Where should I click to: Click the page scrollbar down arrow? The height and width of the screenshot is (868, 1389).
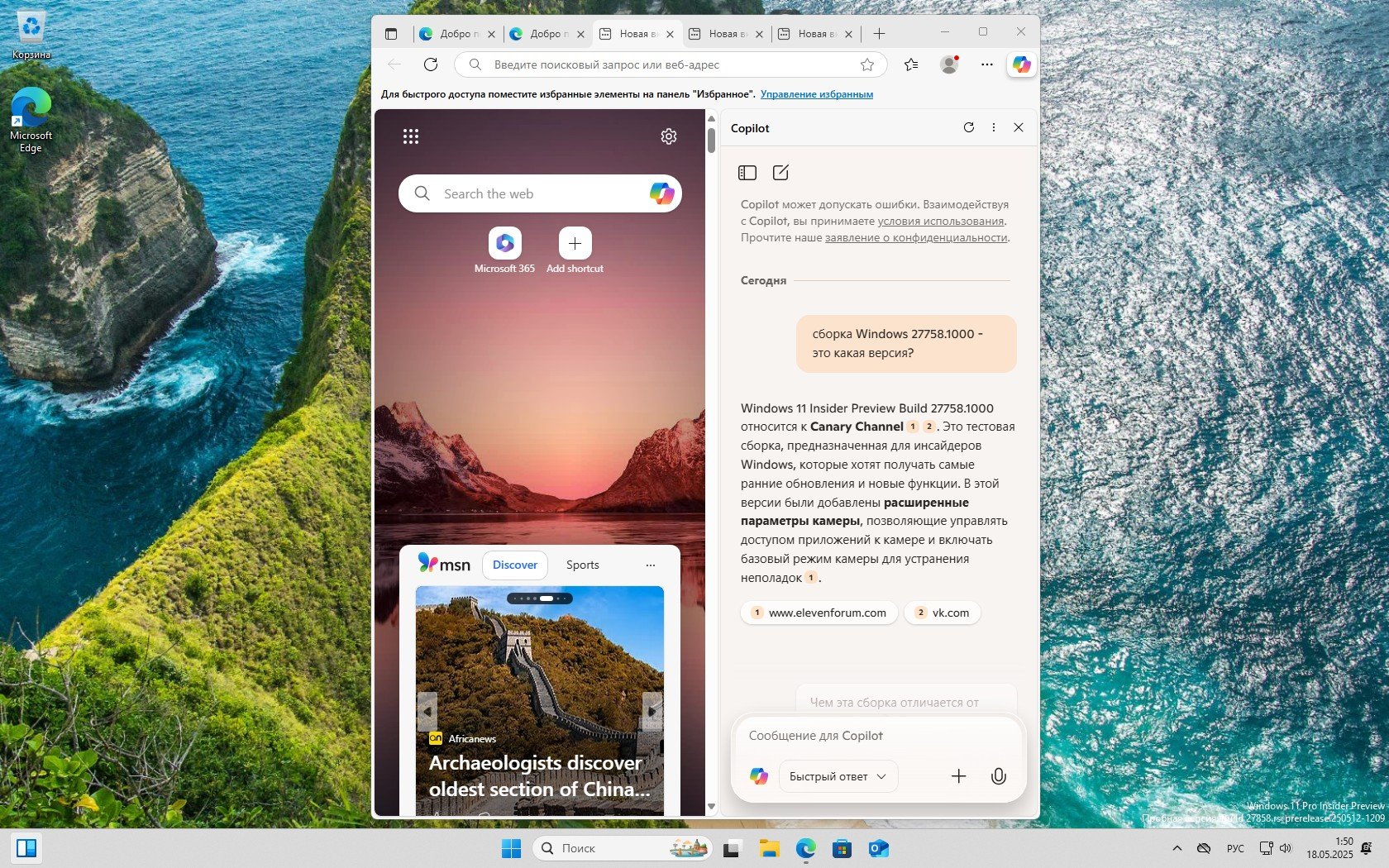point(711,806)
